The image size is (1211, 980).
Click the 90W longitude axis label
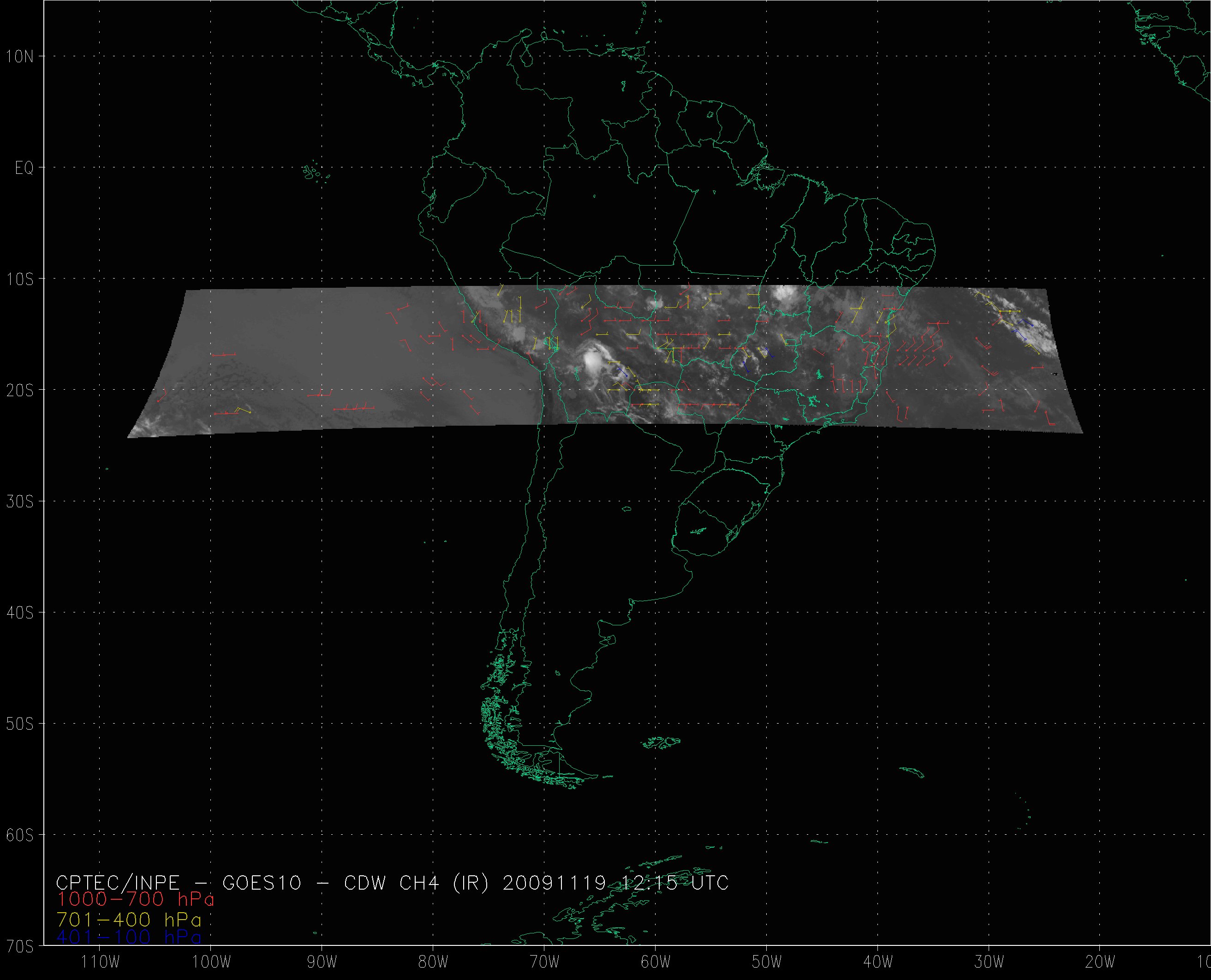(322, 962)
